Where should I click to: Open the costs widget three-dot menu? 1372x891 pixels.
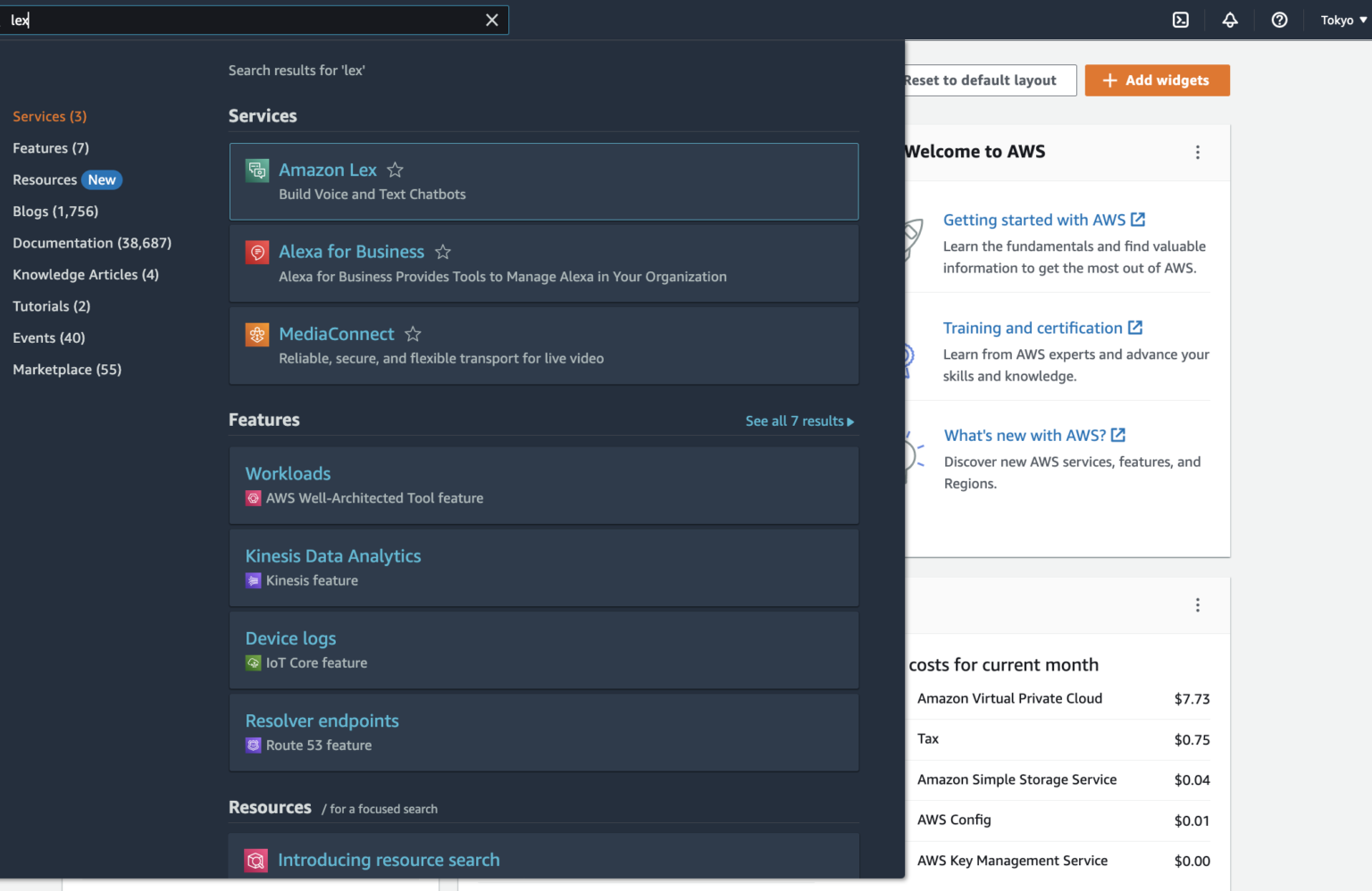coord(1198,604)
